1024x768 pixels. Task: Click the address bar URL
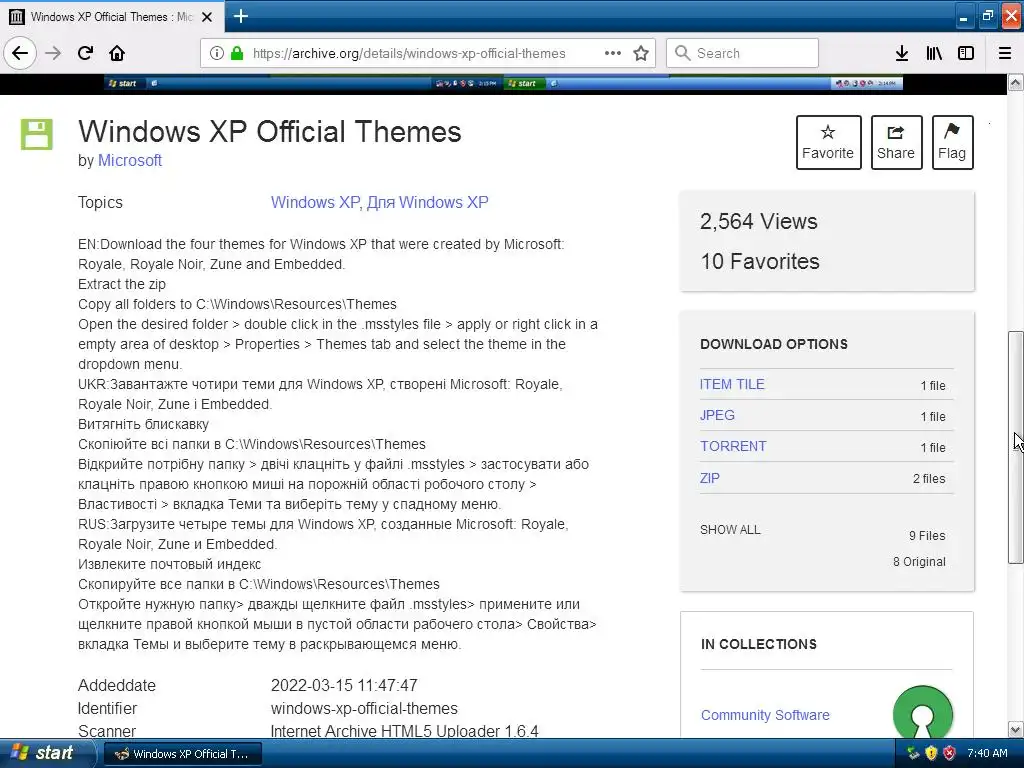409,54
